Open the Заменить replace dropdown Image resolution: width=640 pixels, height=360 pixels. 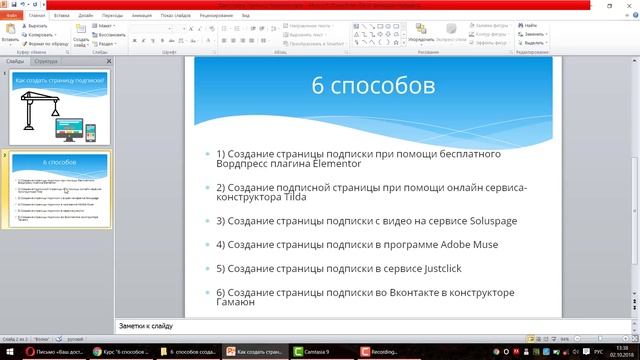[533, 34]
